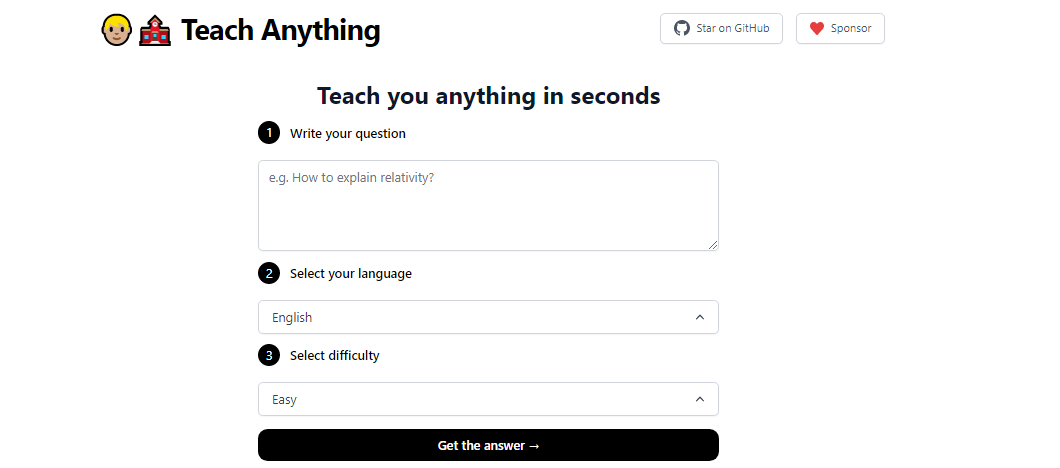Click the step 1 number circle
The image size is (1060, 468).
[268, 133]
